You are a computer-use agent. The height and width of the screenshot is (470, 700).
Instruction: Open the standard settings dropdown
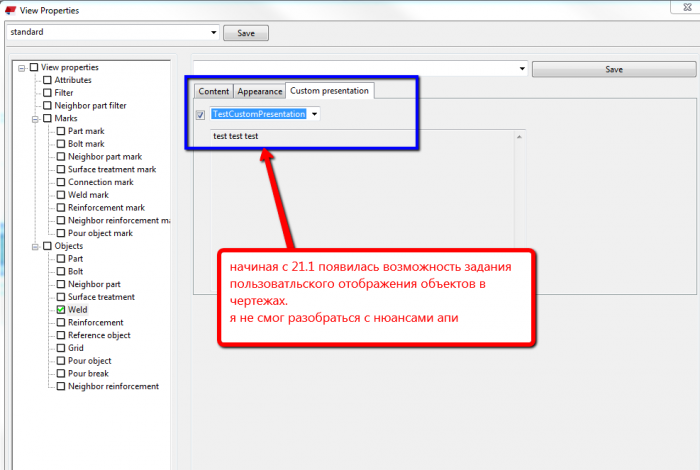click(x=213, y=32)
